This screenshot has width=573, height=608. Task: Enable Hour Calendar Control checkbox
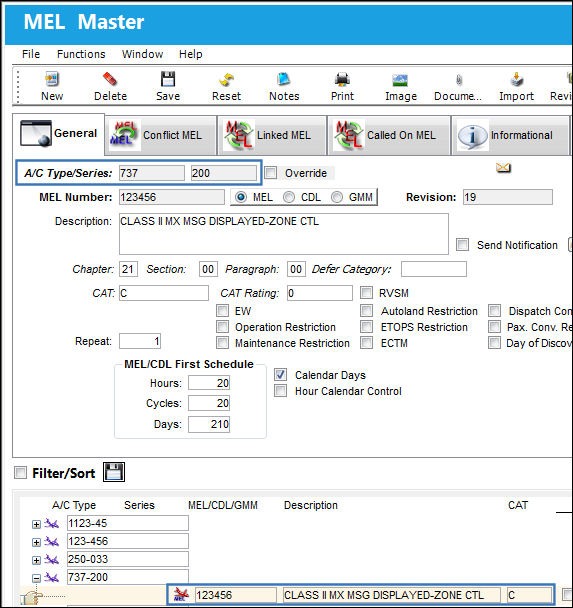pyautogui.click(x=280, y=390)
